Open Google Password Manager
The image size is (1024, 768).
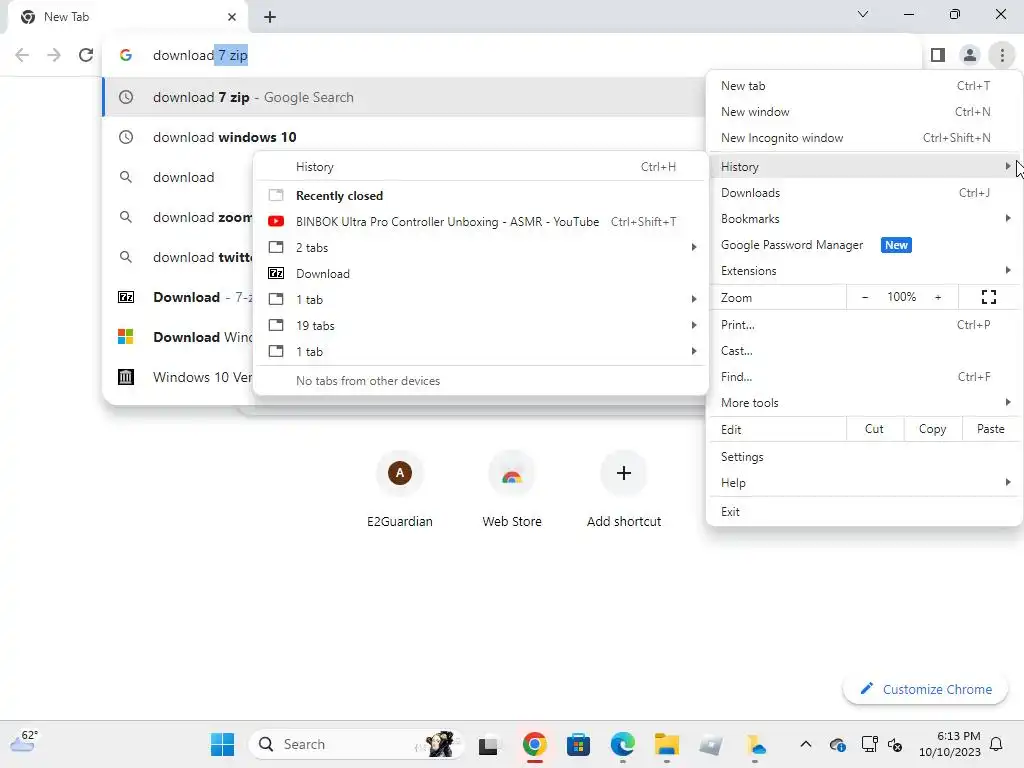(x=864, y=245)
